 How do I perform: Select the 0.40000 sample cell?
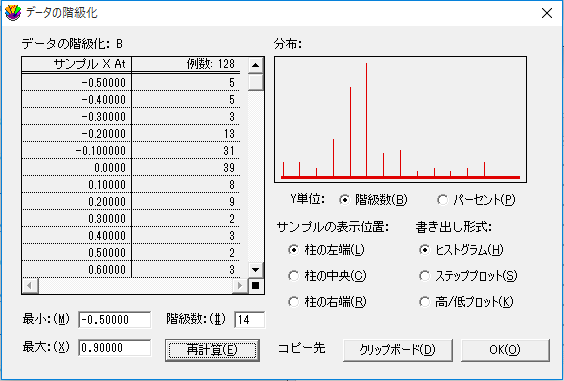click(77, 236)
